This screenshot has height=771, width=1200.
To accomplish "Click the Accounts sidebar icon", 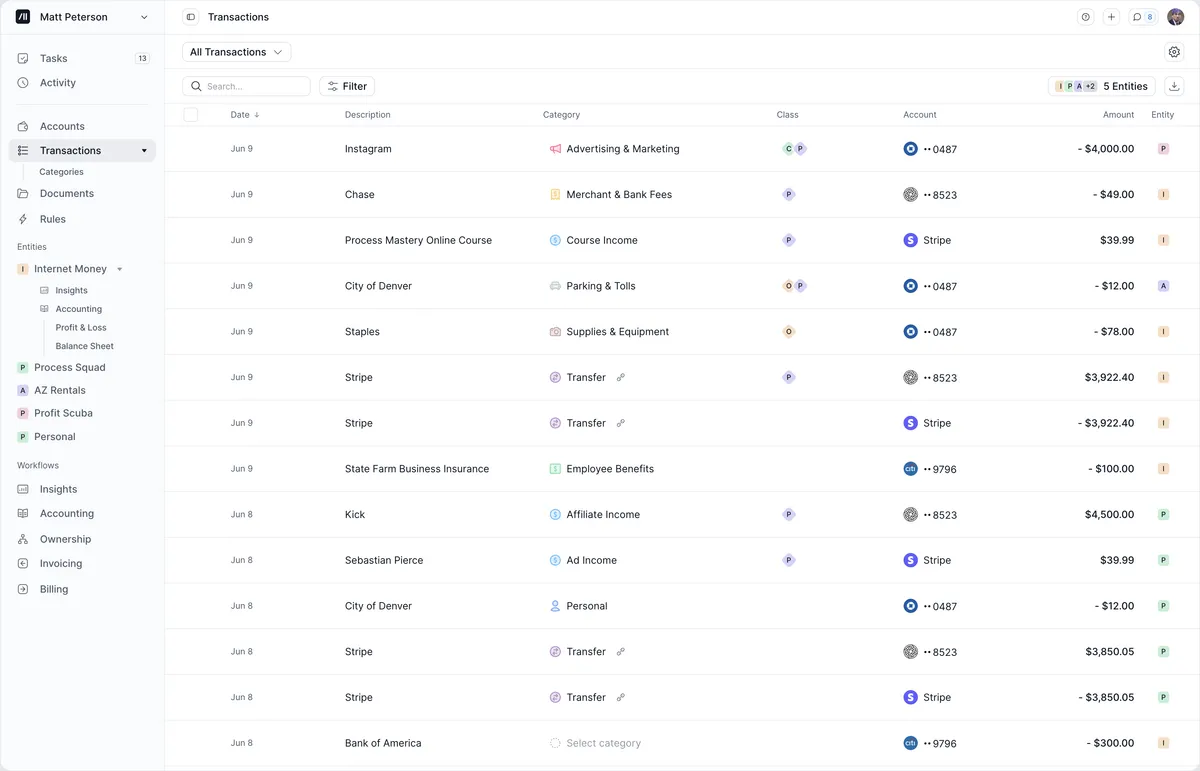I will [23, 126].
